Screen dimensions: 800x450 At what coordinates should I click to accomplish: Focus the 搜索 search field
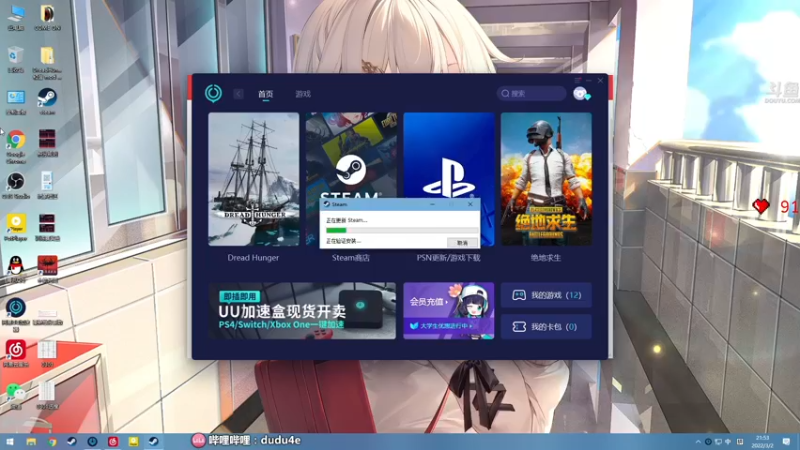(532, 93)
